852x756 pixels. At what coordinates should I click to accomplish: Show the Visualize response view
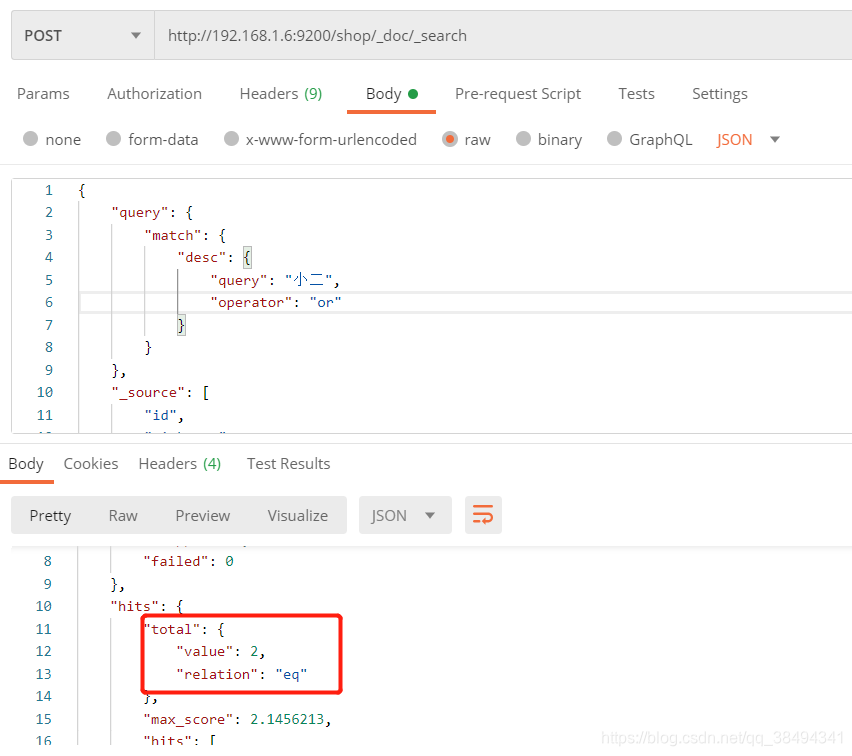click(297, 515)
